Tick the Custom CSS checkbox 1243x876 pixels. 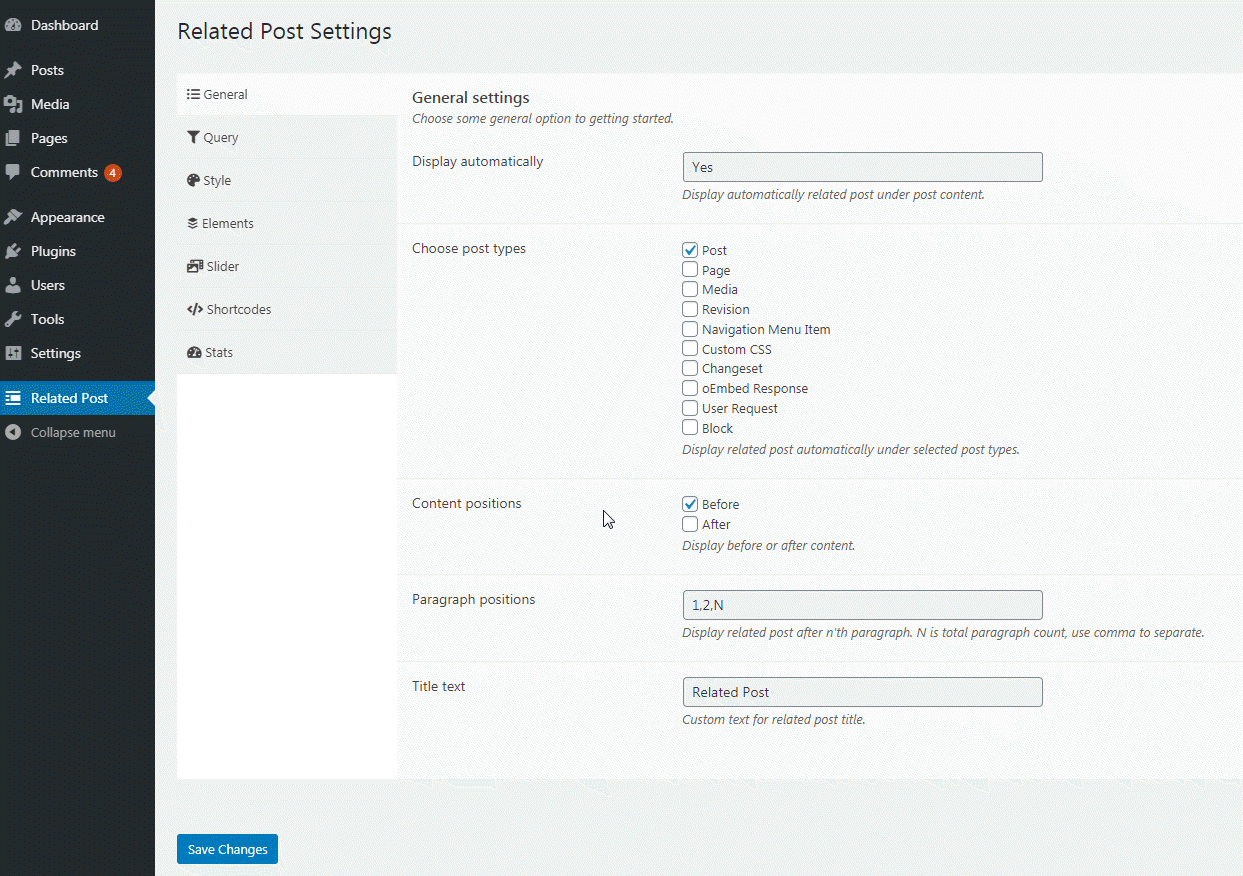click(x=690, y=349)
